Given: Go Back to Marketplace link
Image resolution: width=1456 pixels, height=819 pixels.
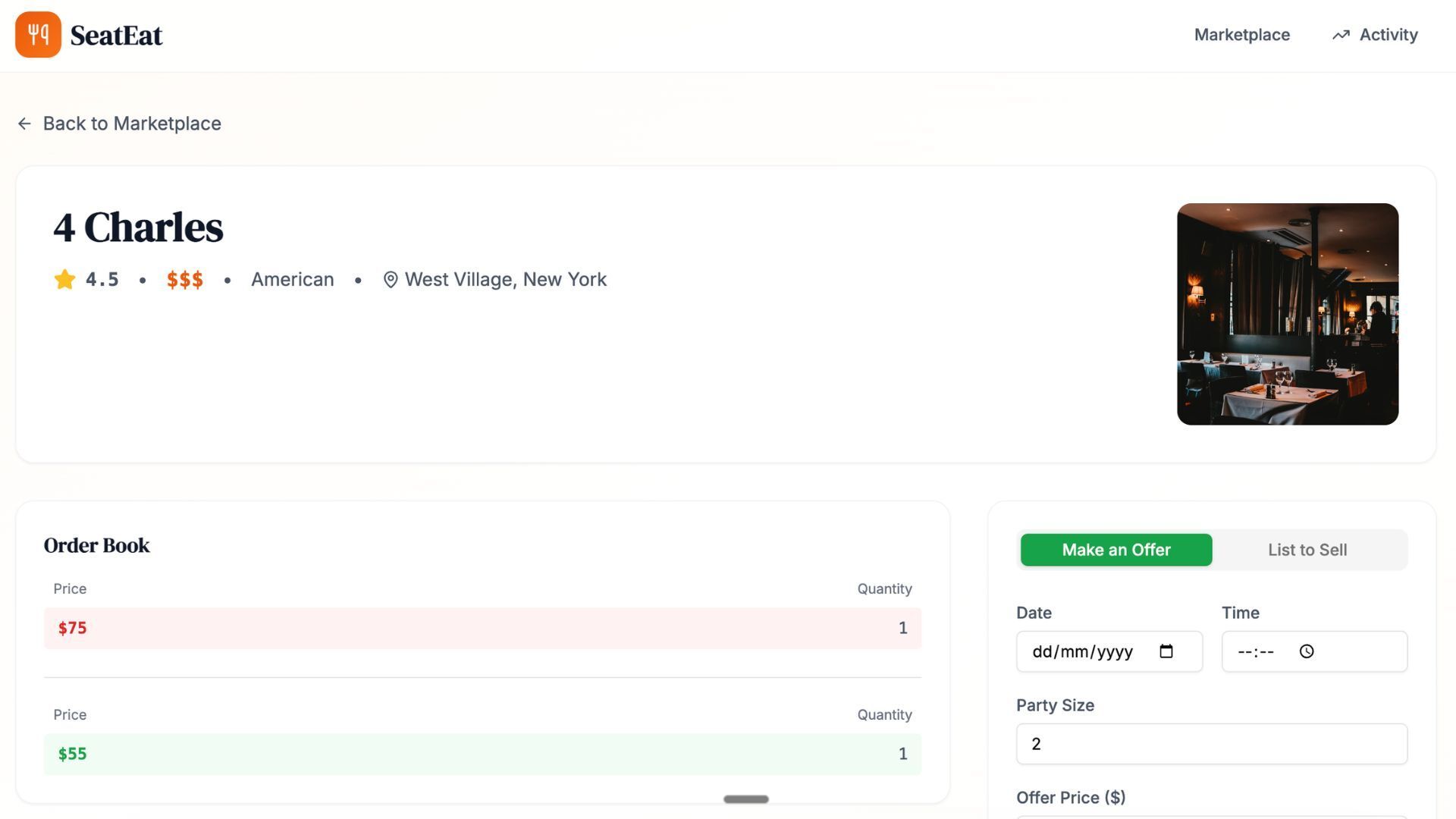Looking at the screenshot, I should click(131, 124).
